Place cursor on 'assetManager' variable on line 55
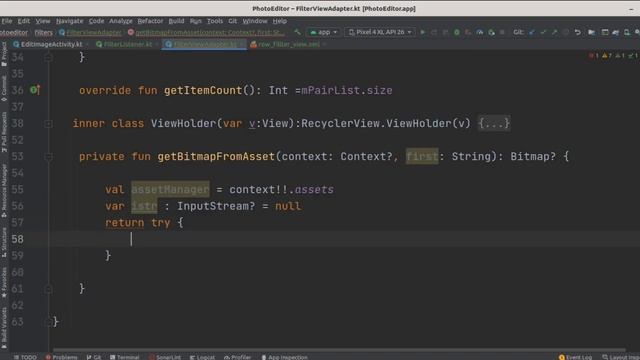This screenshot has width=640, height=360. 170,189
